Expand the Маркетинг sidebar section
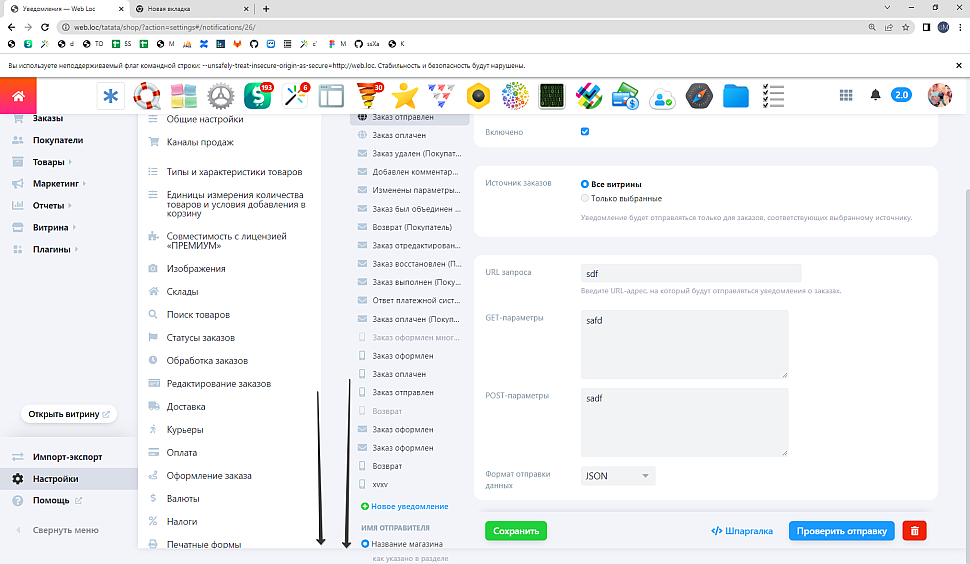 coord(59,184)
